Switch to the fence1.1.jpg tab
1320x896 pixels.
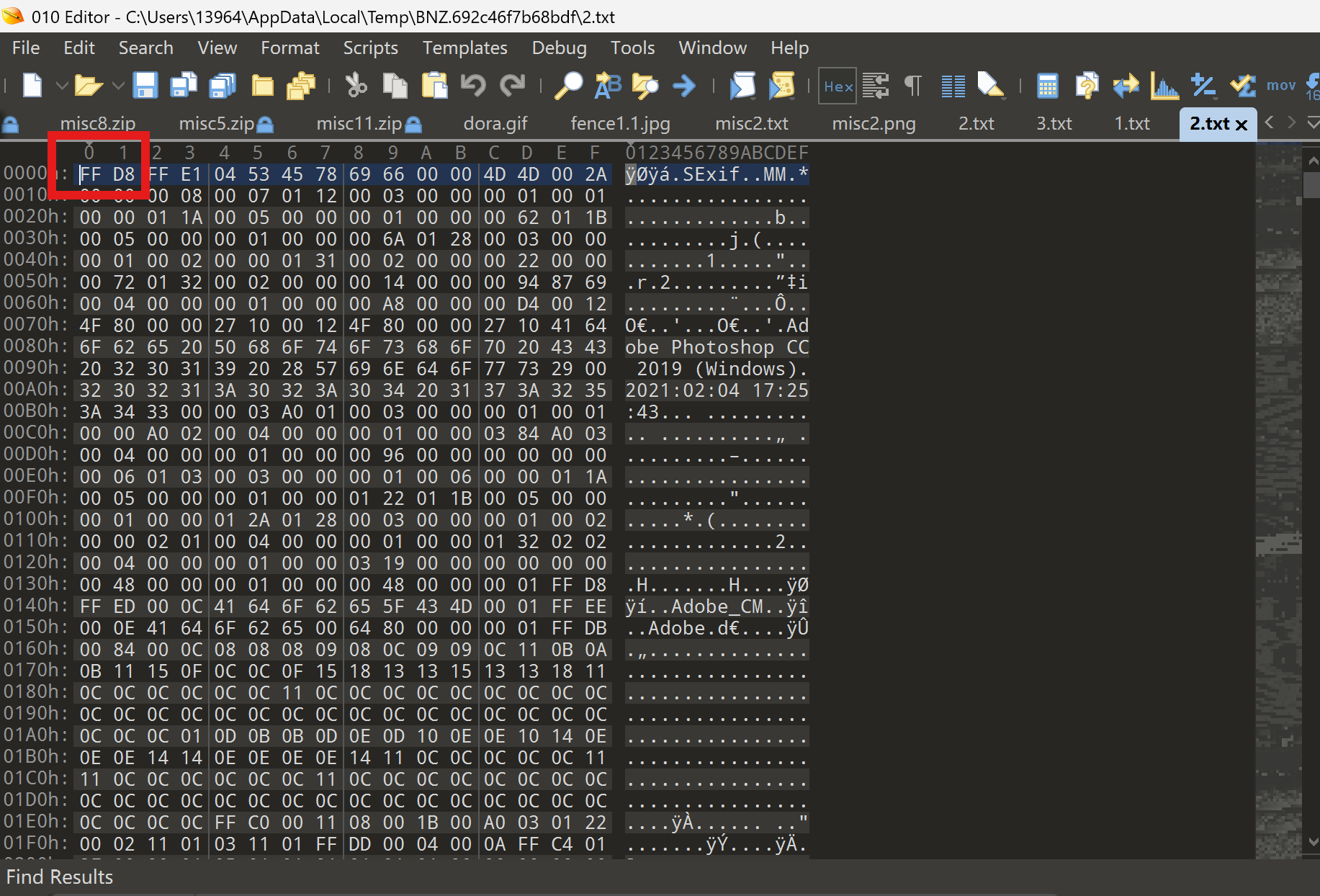click(x=620, y=124)
